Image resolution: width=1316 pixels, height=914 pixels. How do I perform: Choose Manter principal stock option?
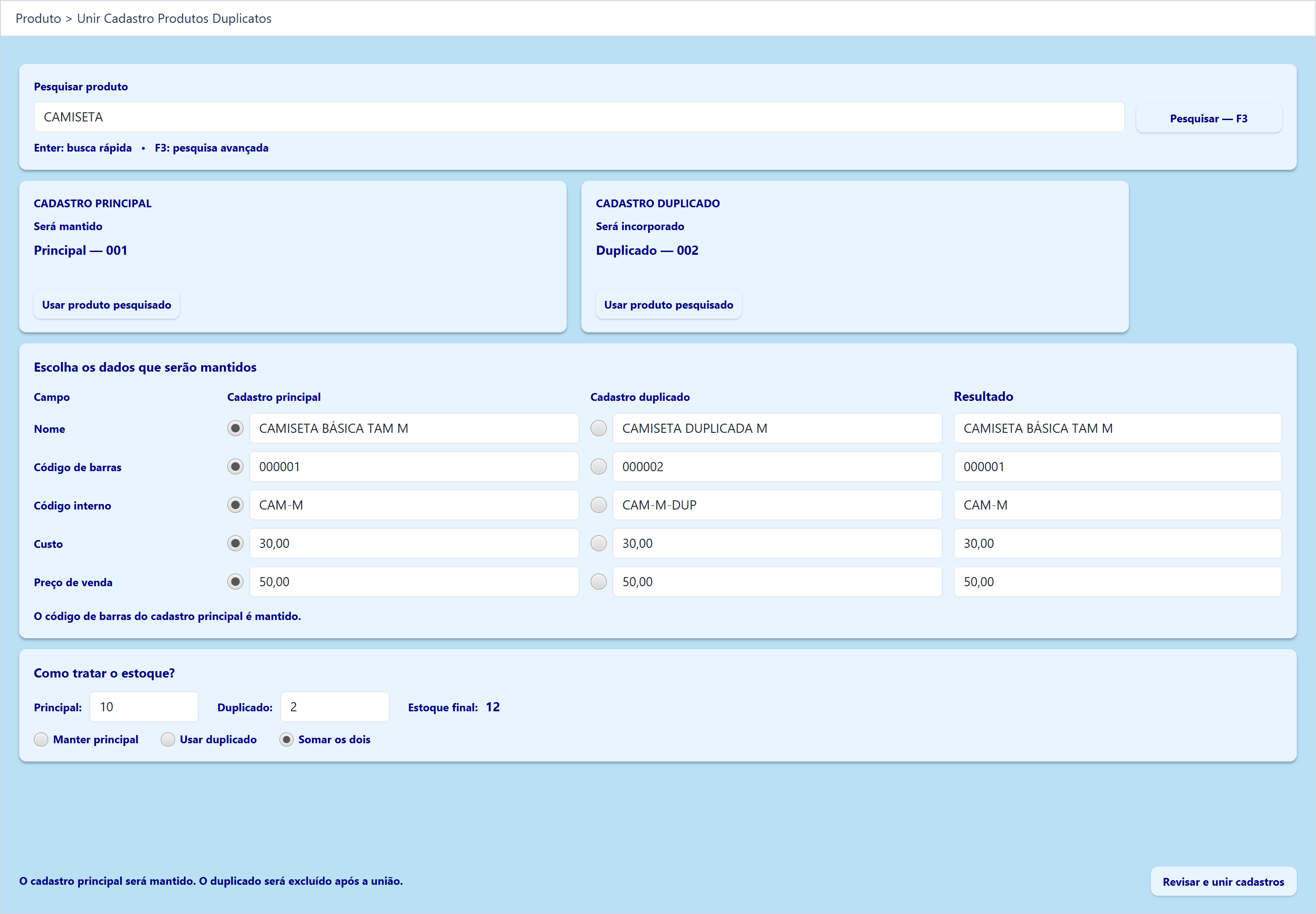coord(41,739)
